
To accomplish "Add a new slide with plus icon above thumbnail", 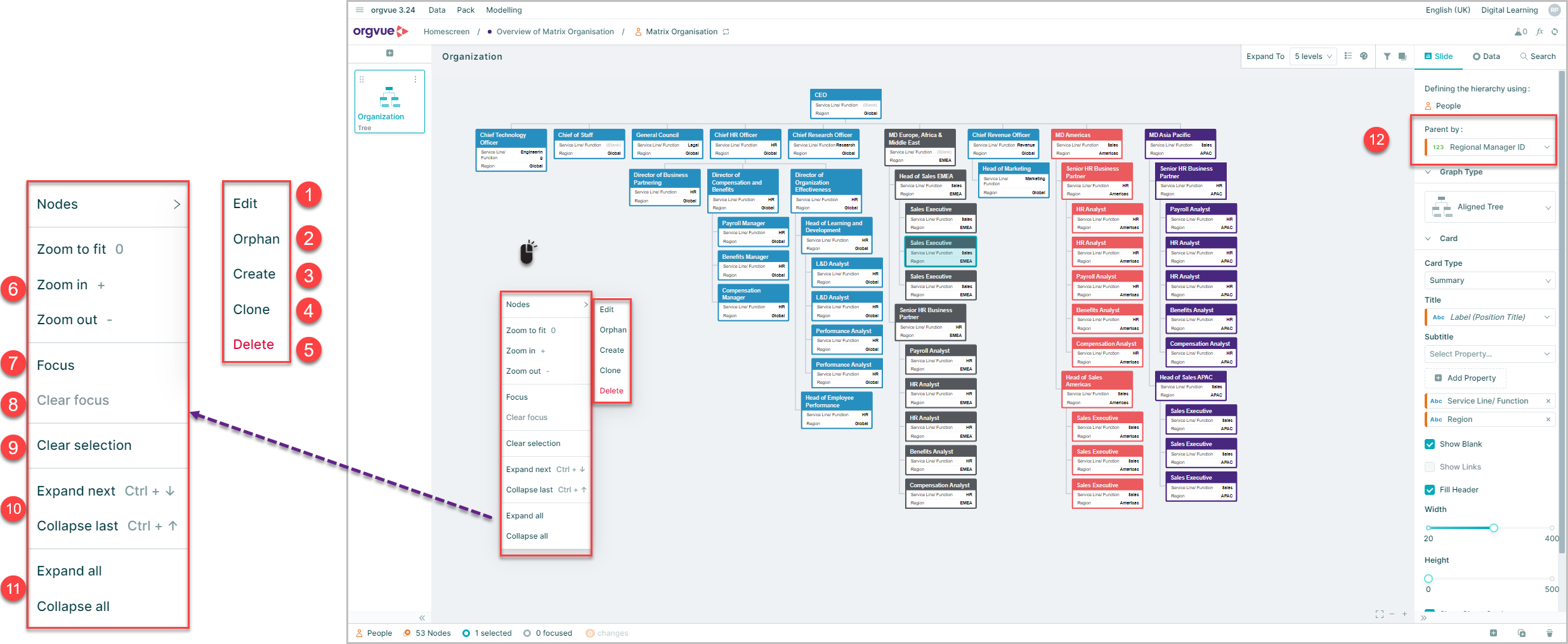I will [x=389, y=53].
